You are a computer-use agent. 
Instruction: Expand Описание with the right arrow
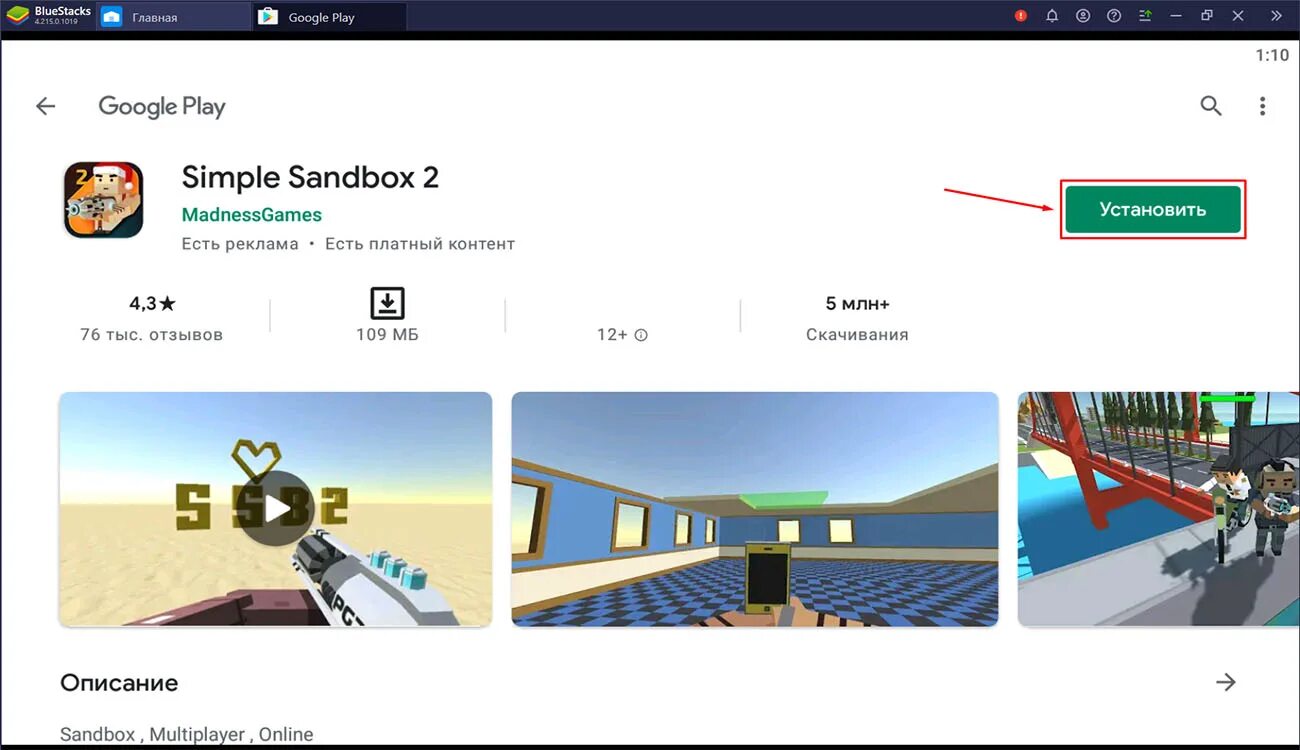tap(1226, 682)
